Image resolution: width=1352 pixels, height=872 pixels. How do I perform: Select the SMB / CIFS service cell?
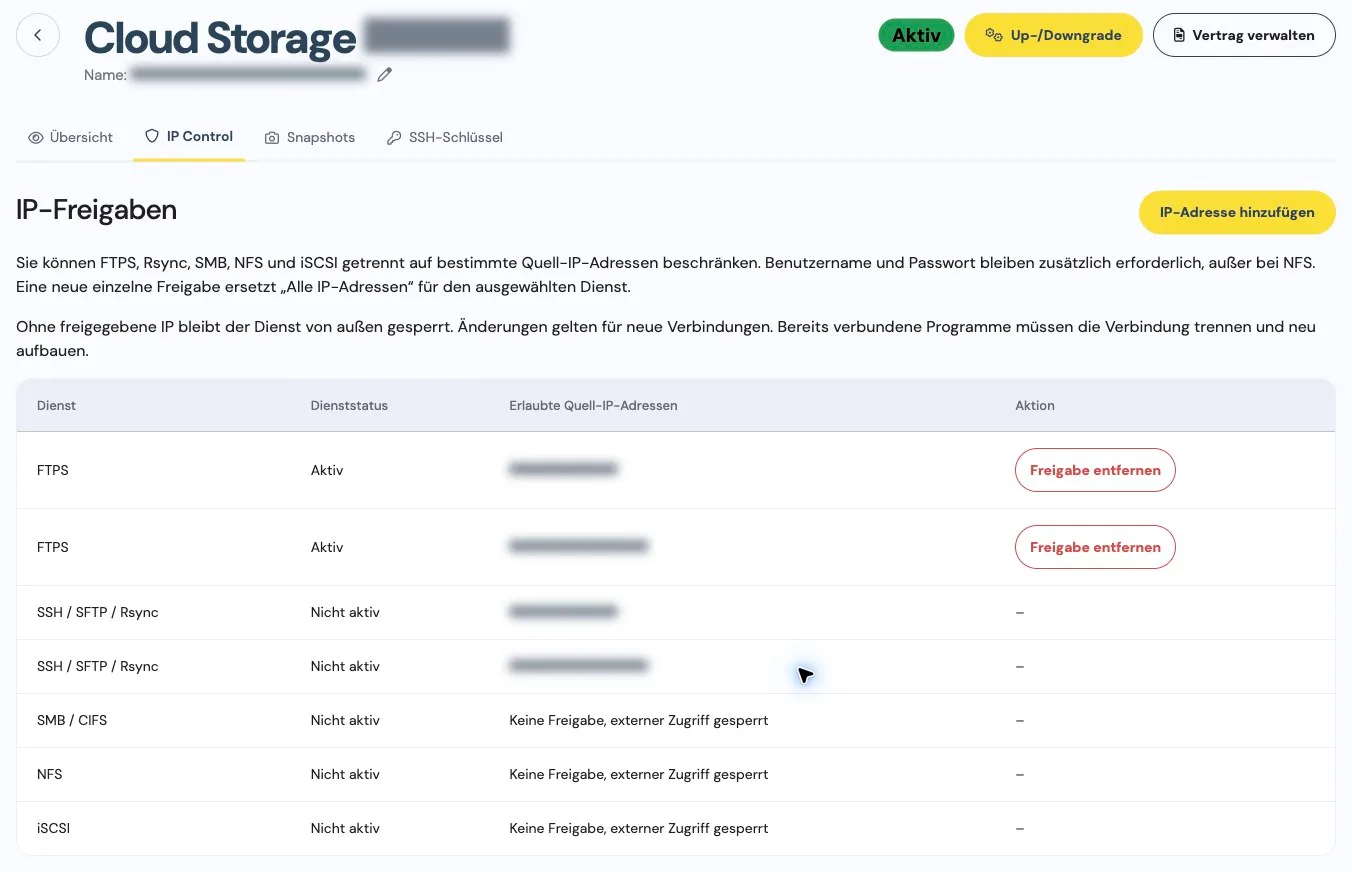72,720
